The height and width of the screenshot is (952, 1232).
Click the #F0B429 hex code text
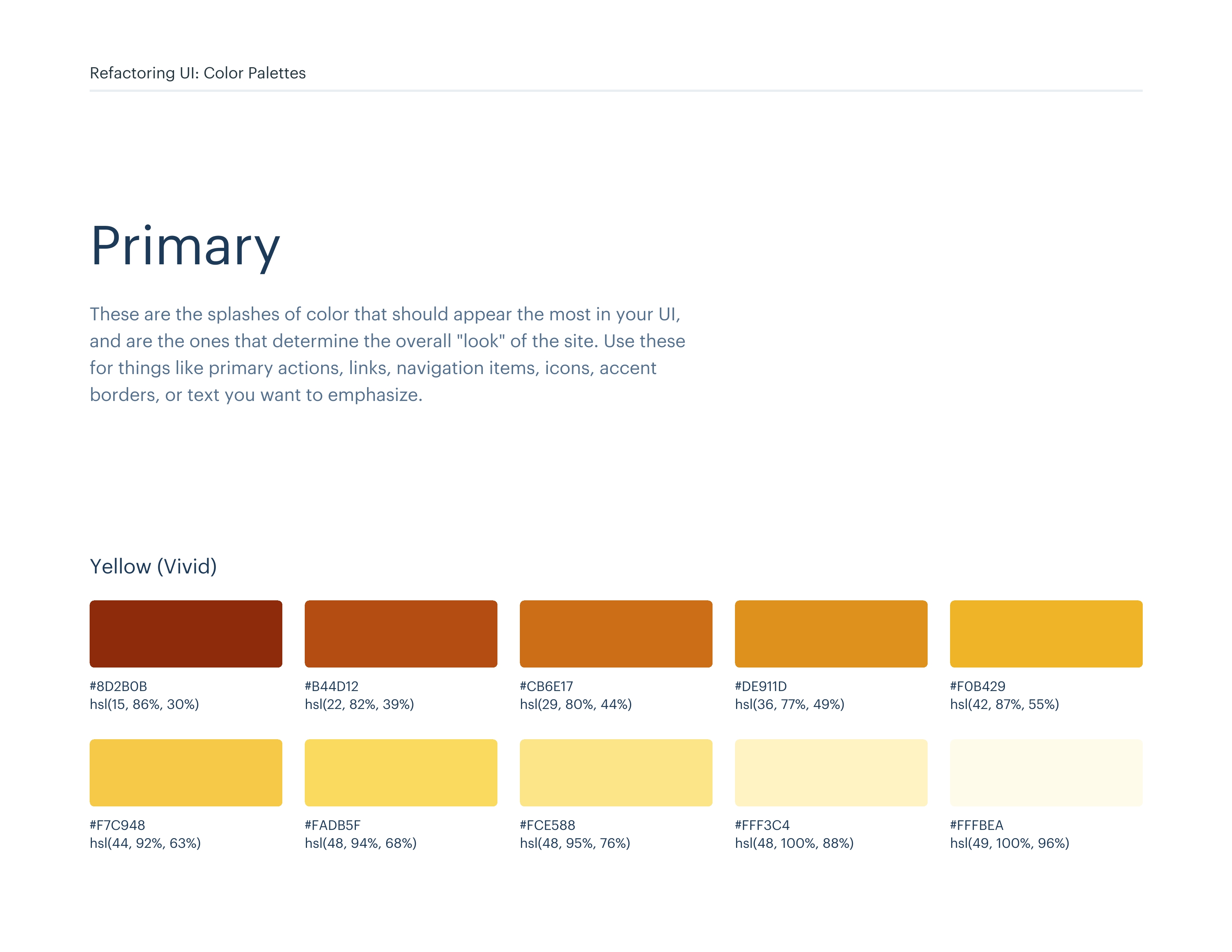pyautogui.click(x=977, y=686)
